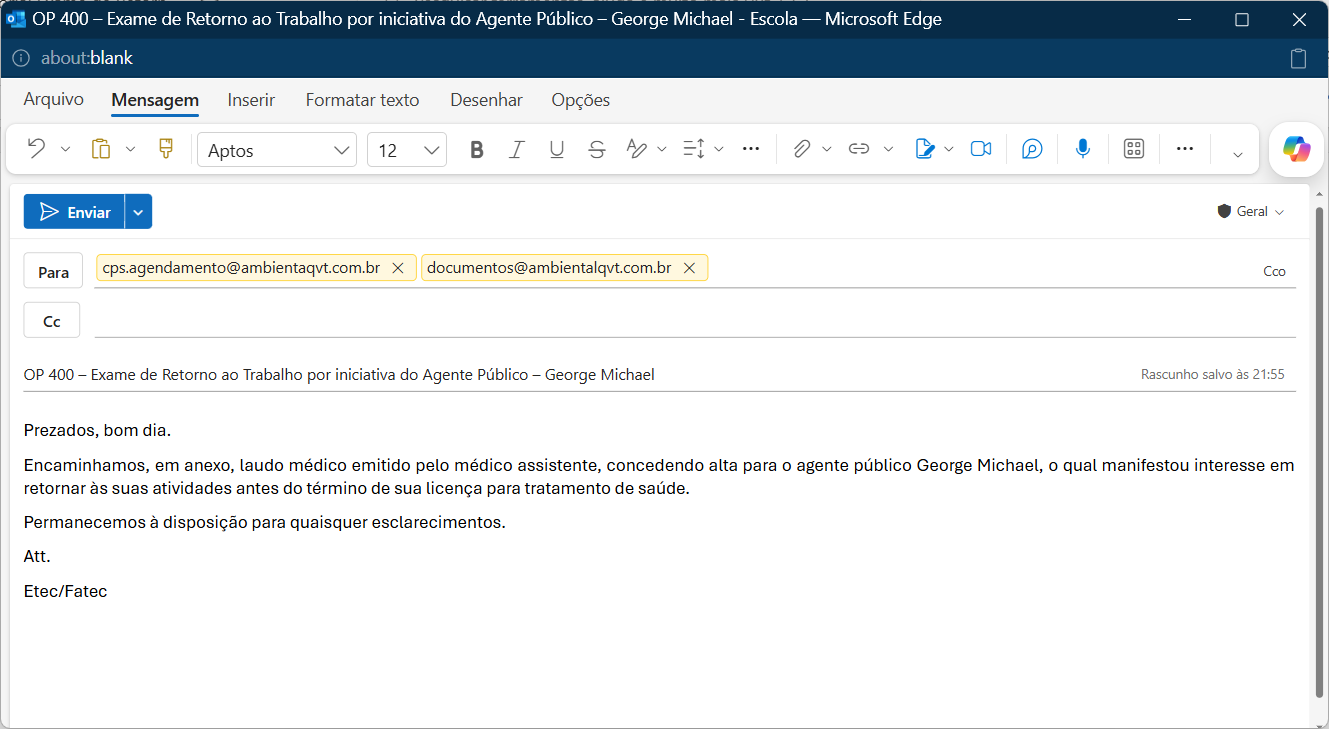
Task: Click the video camera meeting icon
Action: point(981,149)
